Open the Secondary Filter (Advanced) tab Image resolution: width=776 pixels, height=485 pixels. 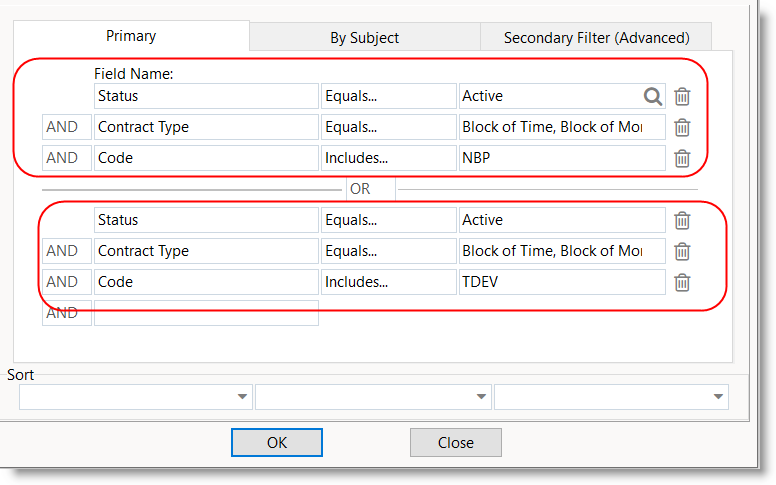tap(596, 38)
